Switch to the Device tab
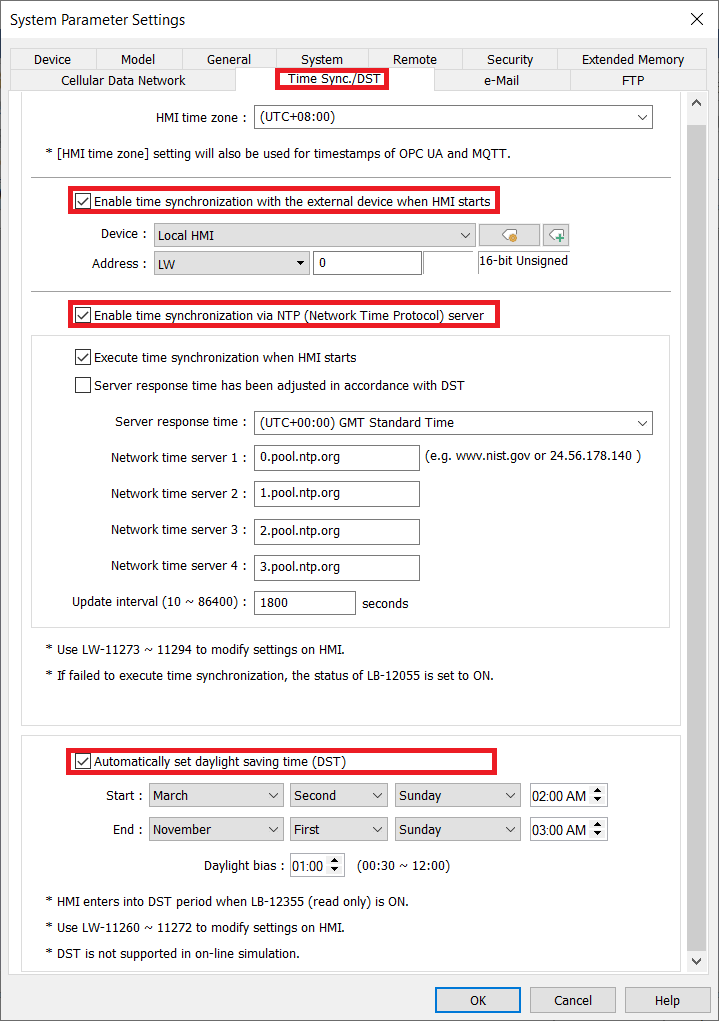 tap(53, 59)
